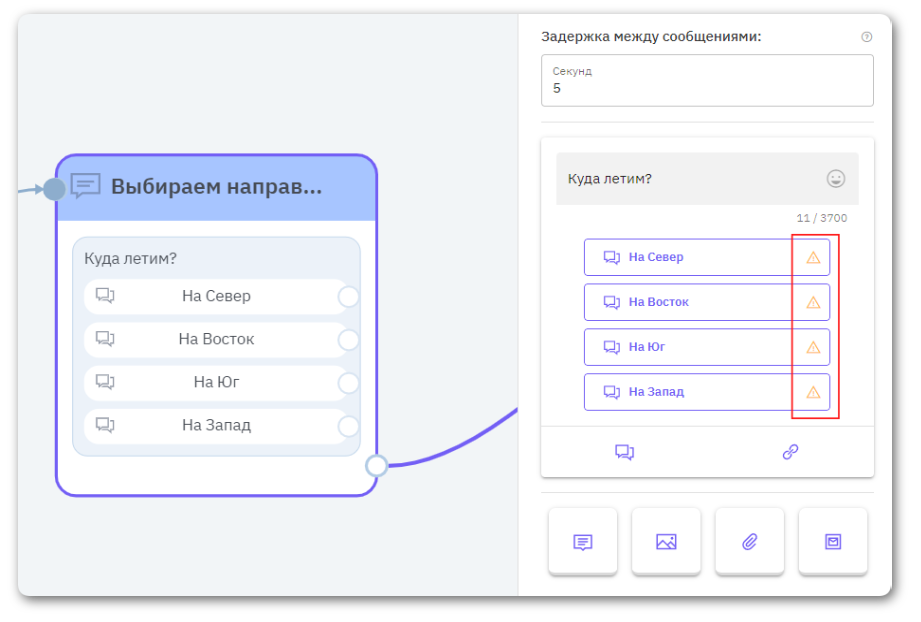Click the Куда летим? text inside the node
Viewport: 921px width, 622px height.
tap(130, 258)
